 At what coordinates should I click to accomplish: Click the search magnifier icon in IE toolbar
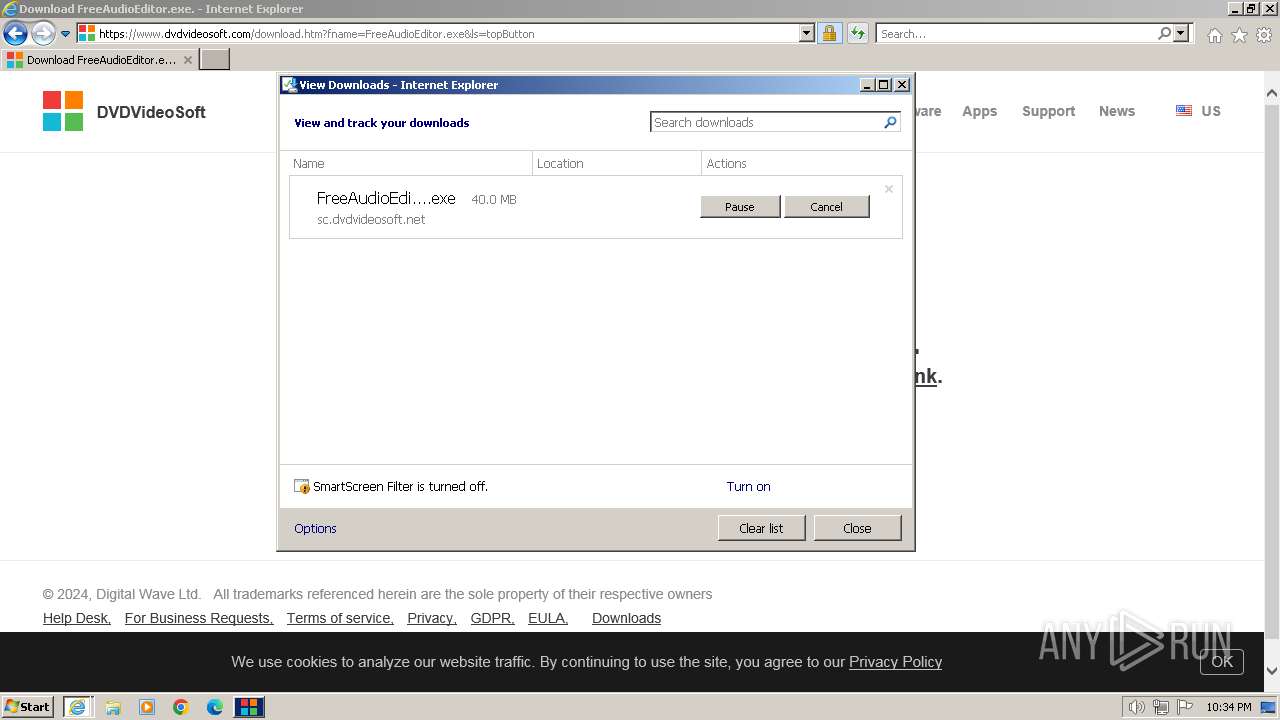click(1164, 33)
